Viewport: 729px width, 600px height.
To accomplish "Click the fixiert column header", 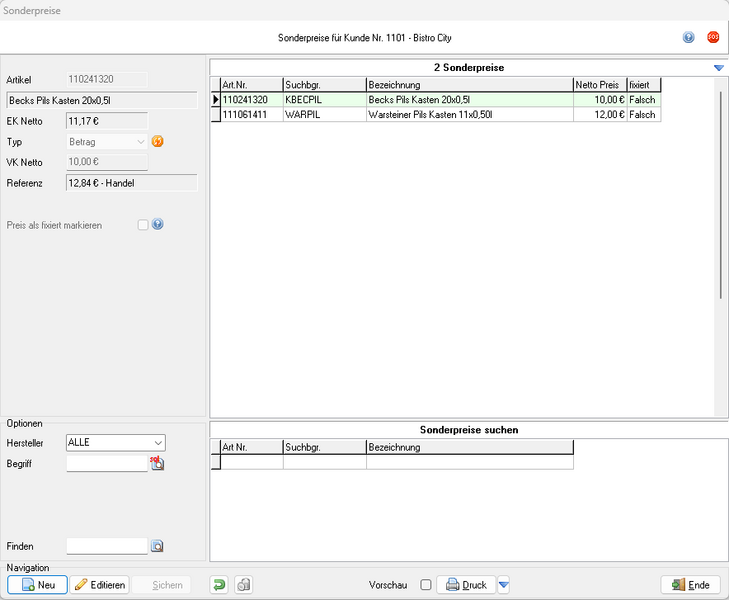I will [644, 85].
